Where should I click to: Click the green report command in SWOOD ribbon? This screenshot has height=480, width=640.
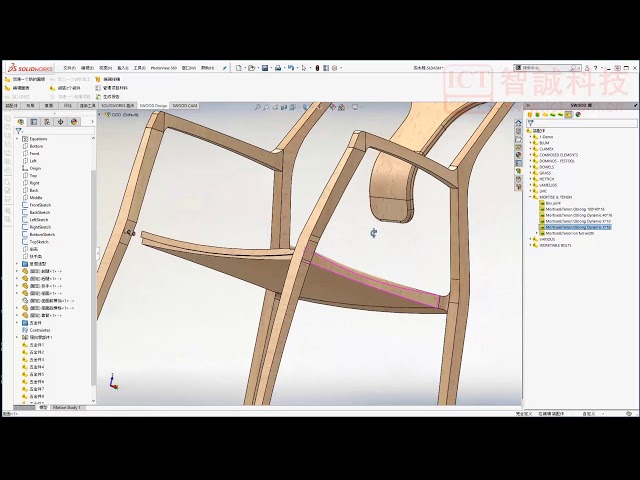tap(108, 97)
